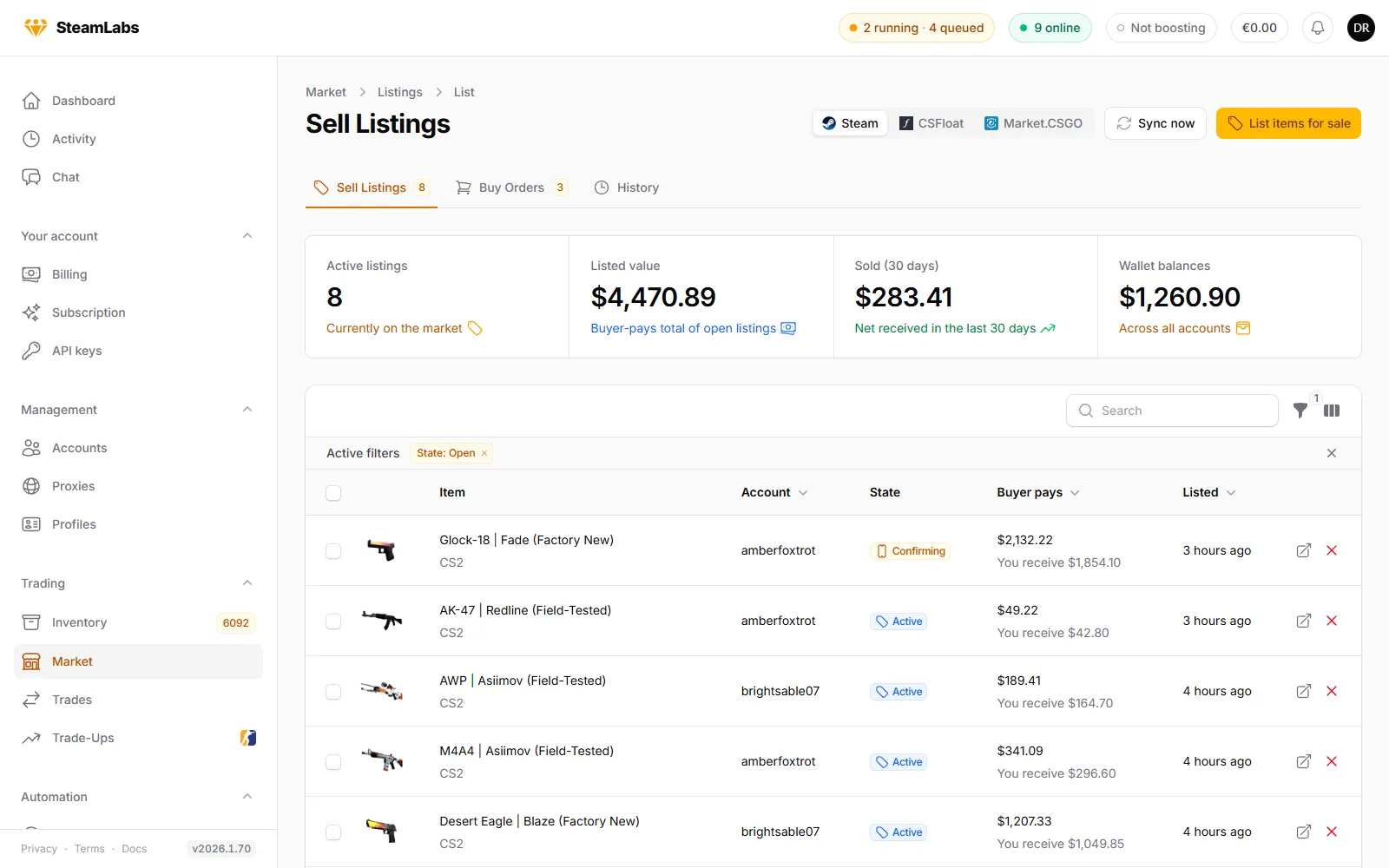Click the SteamLabs diamond logo
Screen dimensions: 1389x868
pos(36,28)
